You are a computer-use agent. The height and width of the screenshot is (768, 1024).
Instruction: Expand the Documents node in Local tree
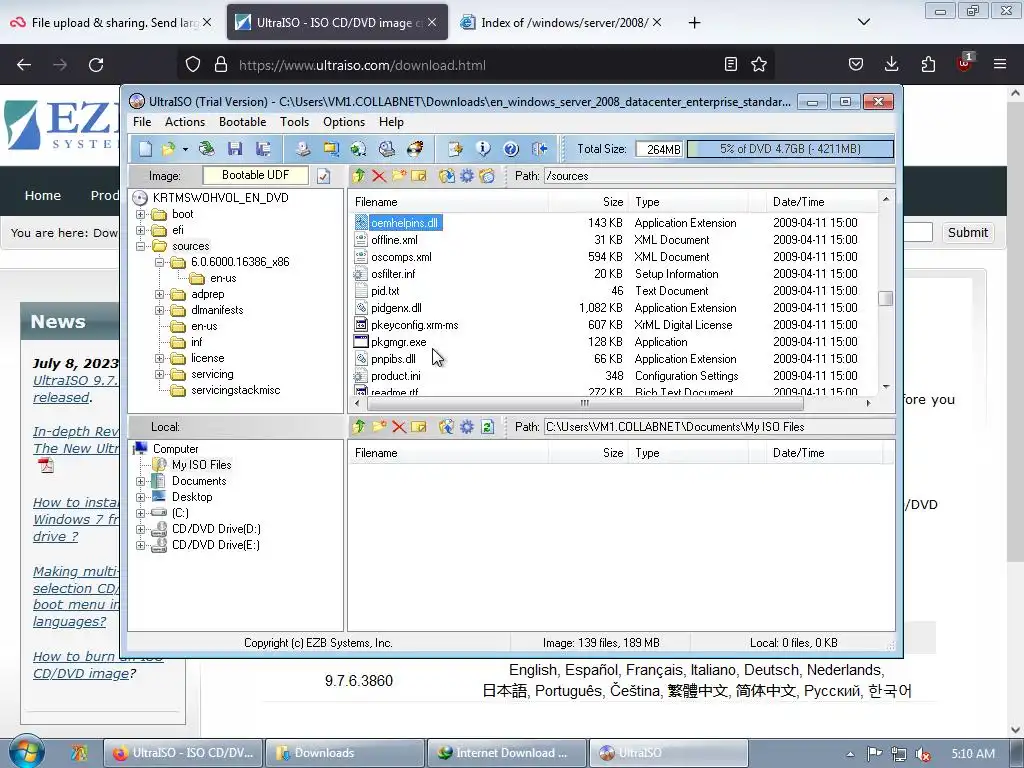click(x=140, y=481)
